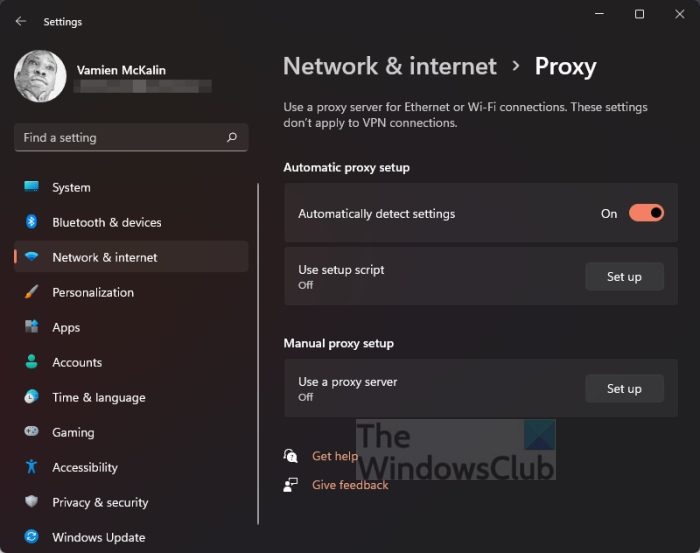700x553 pixels.
Task: Navigate to Network & internet breadcrumb
Action: 390,67
